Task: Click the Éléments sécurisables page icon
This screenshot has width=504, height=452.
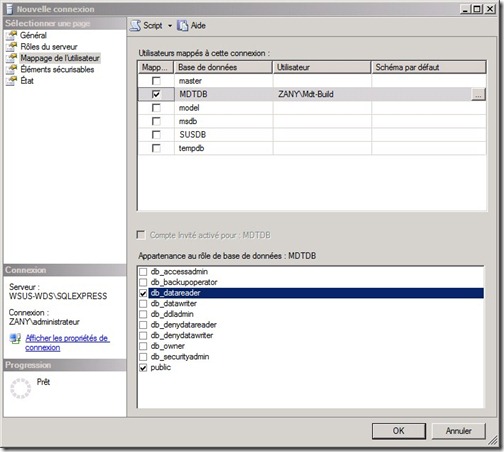Action: 11,69
